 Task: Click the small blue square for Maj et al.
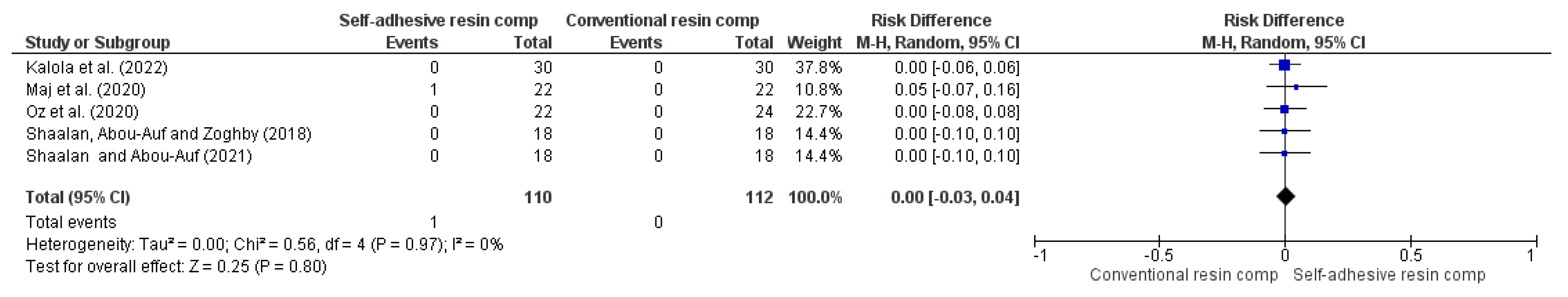click(x=1296, y=88)
